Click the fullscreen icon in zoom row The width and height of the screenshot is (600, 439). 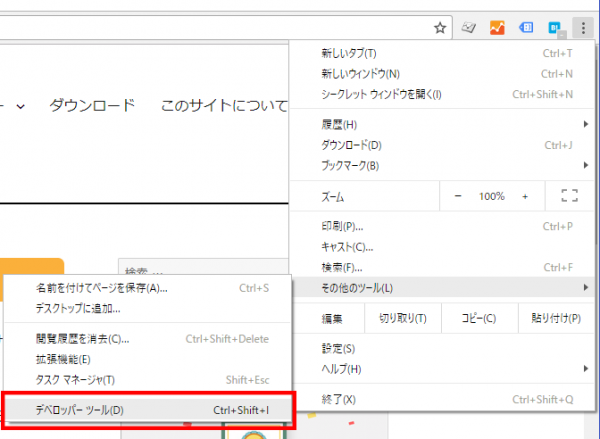point(570,196)
